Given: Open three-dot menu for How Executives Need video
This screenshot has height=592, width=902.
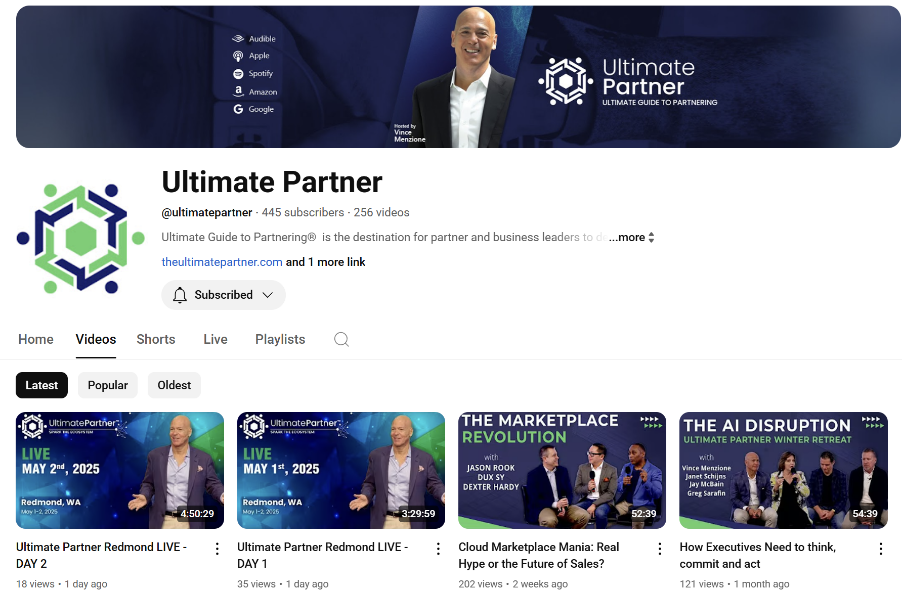Looking at the screenshot, I should (881, 549).
